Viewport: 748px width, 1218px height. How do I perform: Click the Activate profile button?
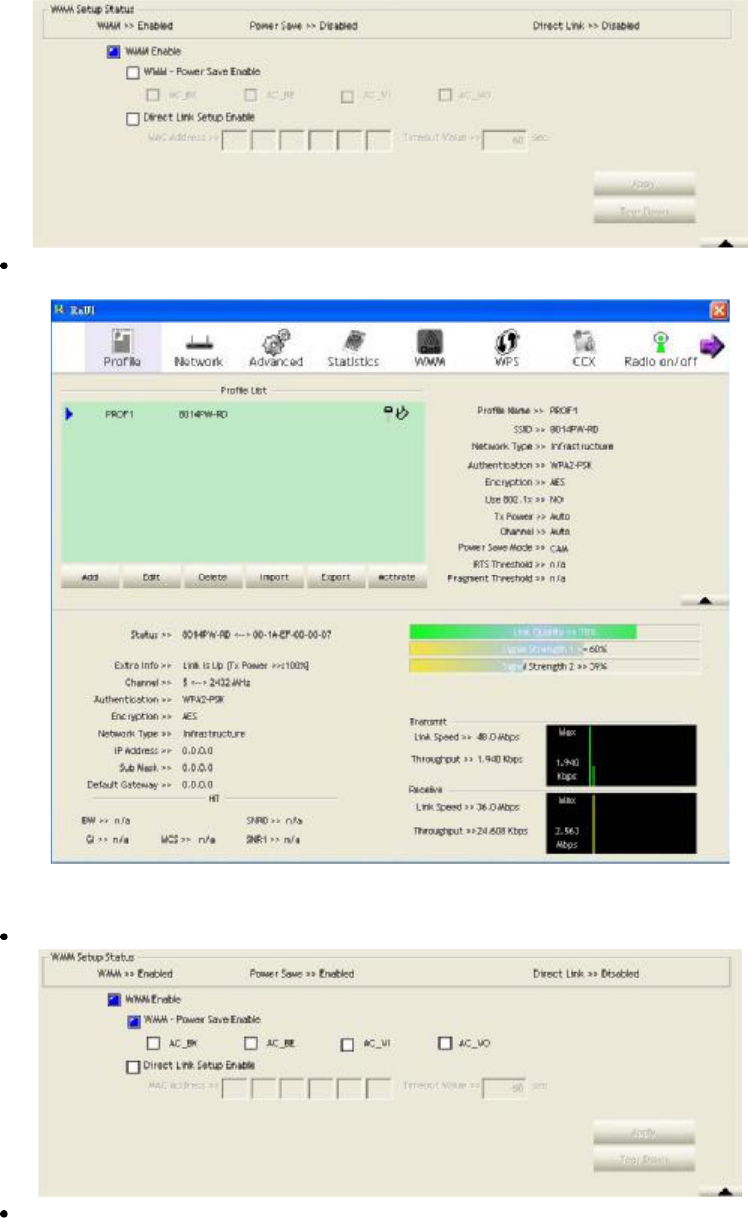[x=397, y=577]
